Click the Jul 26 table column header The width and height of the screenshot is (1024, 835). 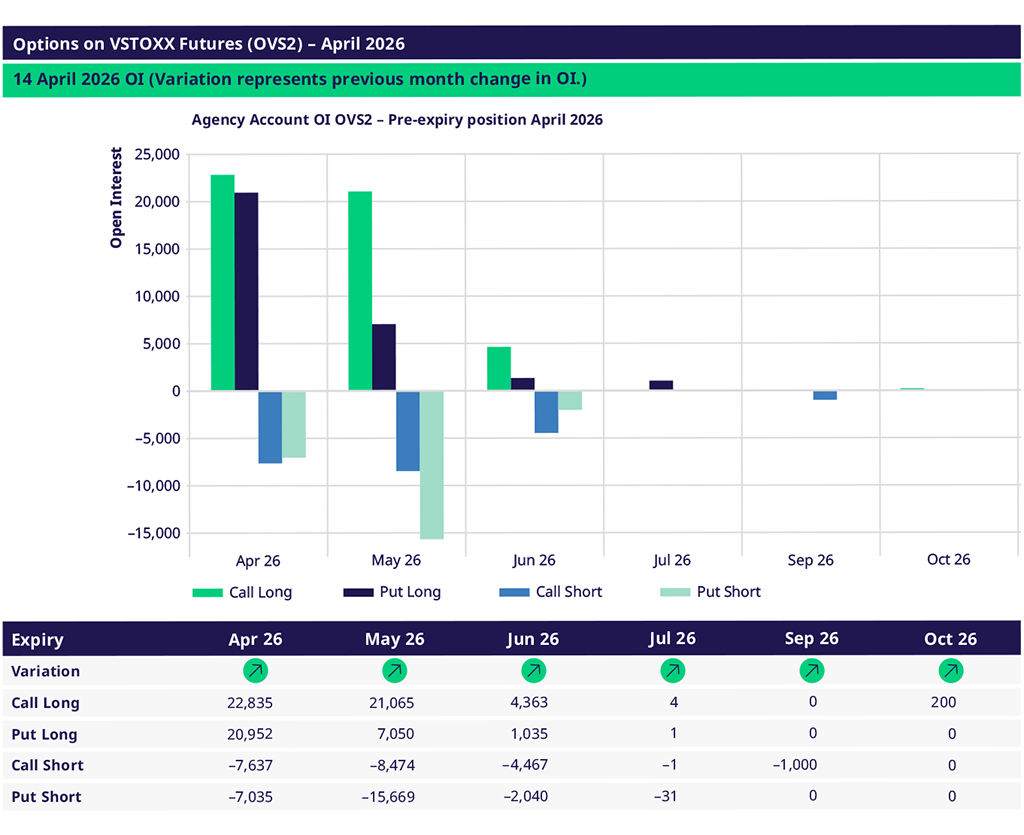pos(672,638)
